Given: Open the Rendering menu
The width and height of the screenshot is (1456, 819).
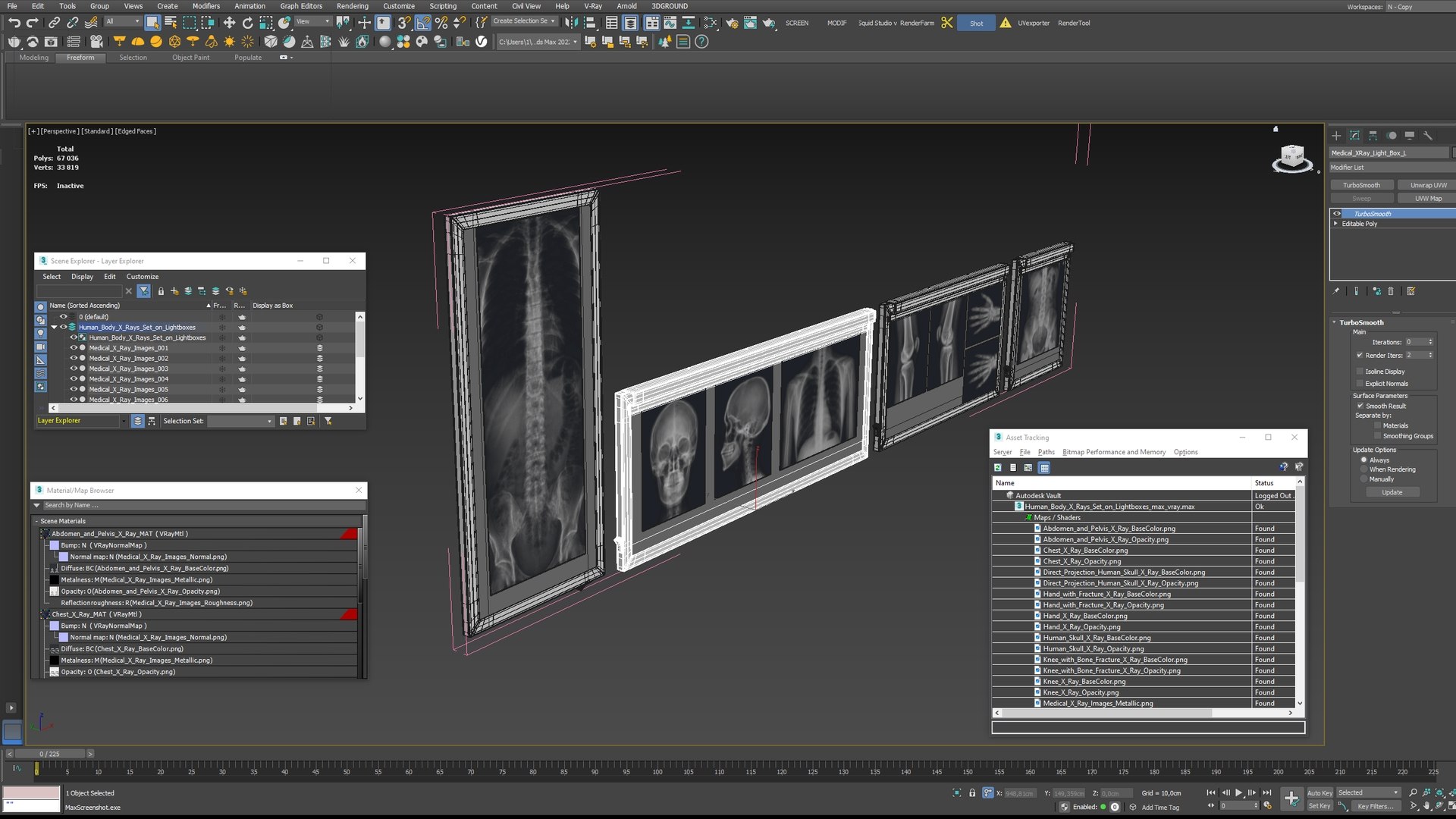Looking at the screenshot, I should 352,6.
